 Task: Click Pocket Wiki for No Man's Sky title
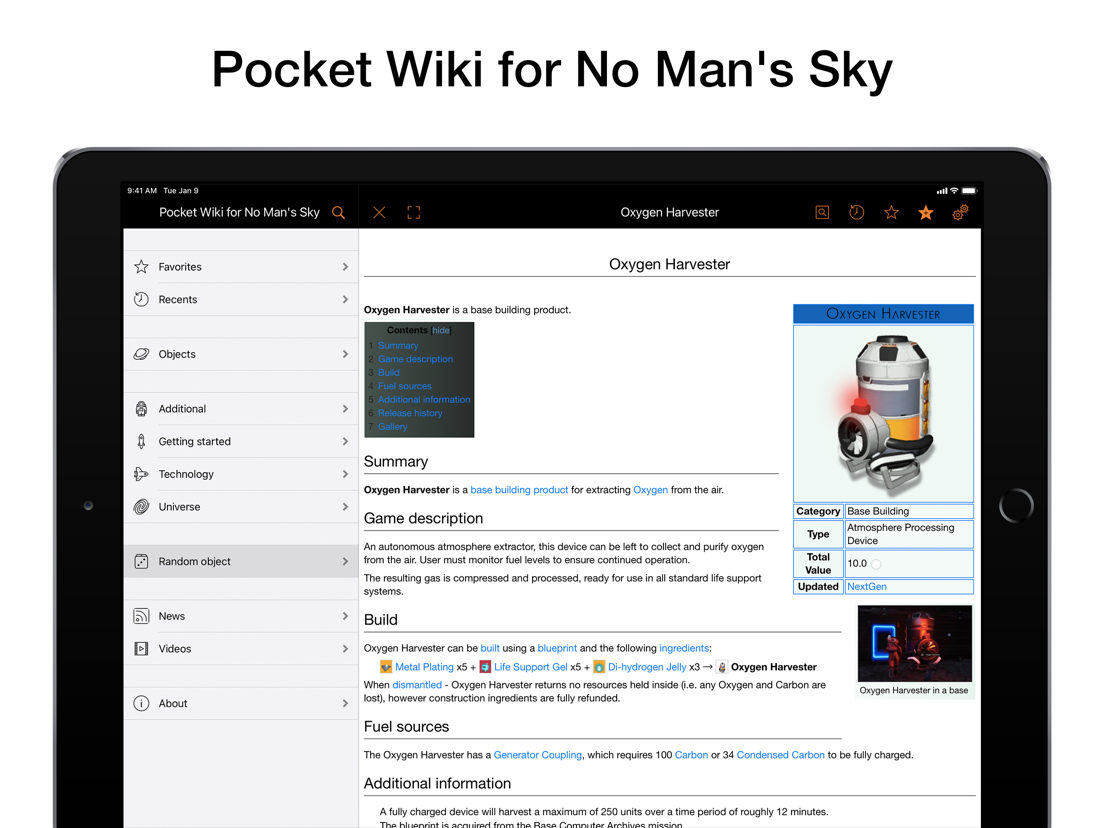pyautogui.click(x=239, y=213)
